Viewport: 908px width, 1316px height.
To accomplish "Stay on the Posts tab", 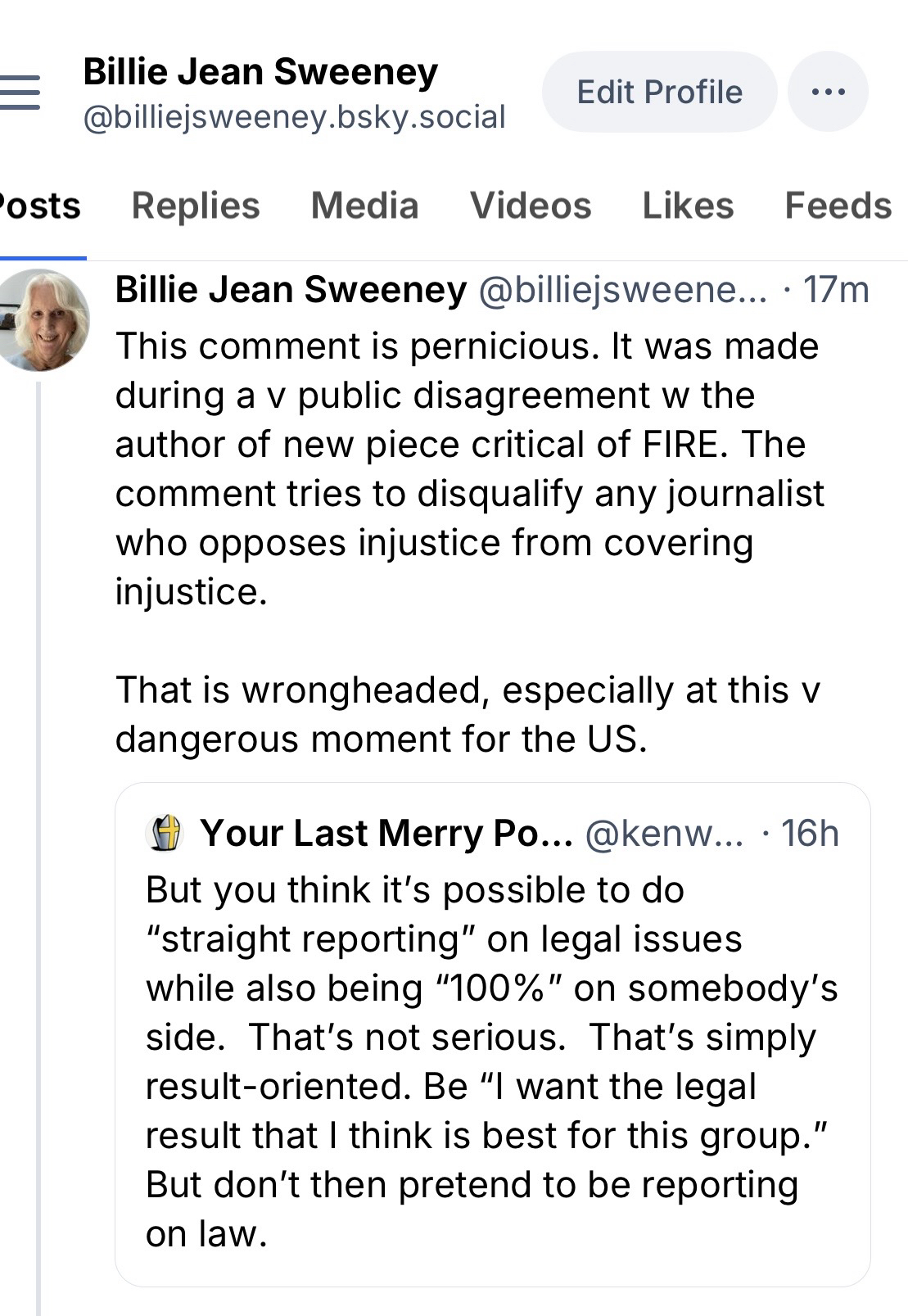I will (39, 206).
